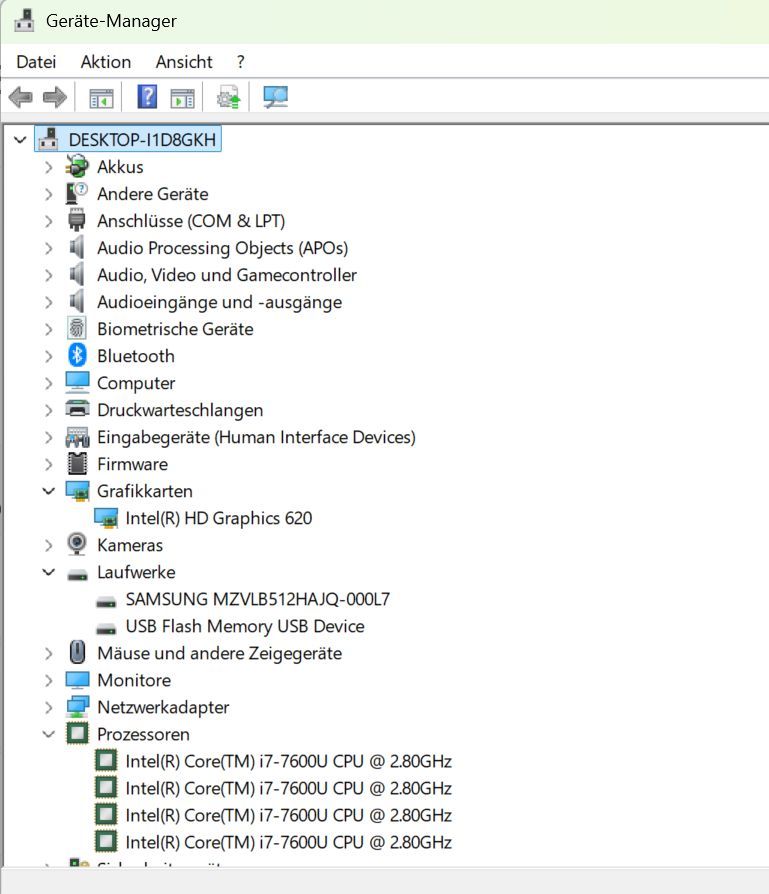Click the show/hide console tree icon

[x=101, y=97]
